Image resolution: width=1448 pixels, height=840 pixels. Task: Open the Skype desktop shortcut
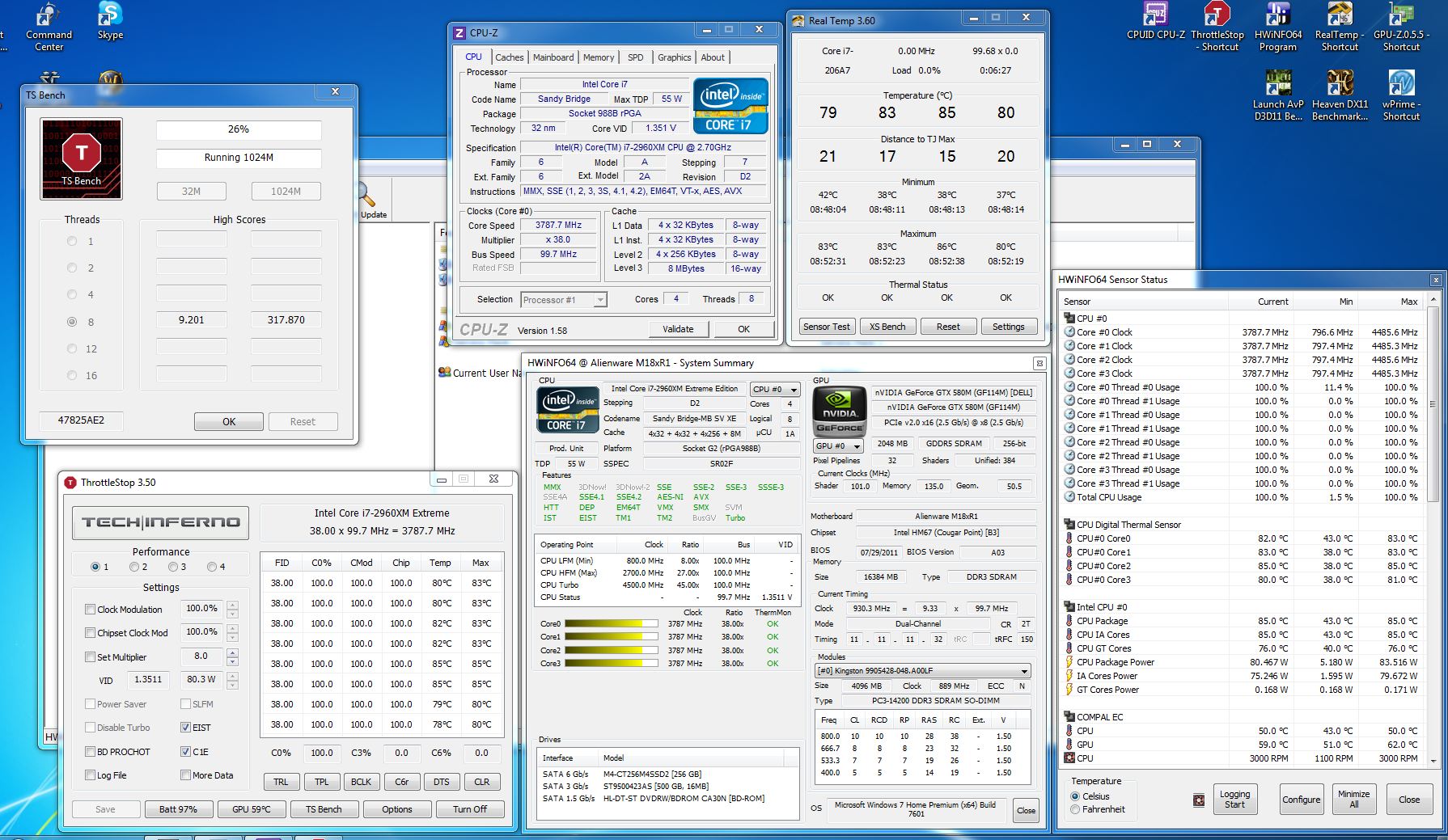click(110, 21)
